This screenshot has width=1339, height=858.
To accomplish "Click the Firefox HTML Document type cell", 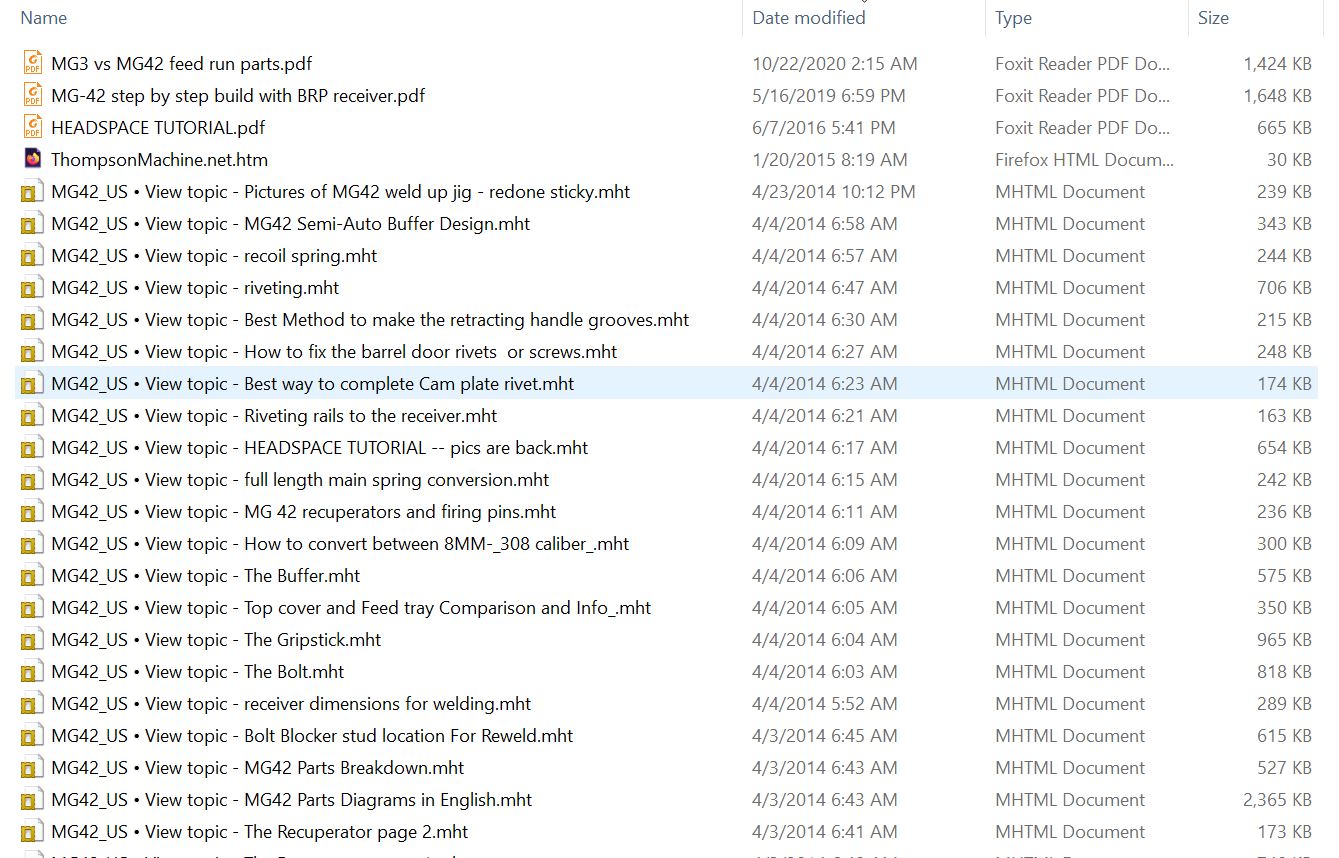I will (x=1085, y=159).
